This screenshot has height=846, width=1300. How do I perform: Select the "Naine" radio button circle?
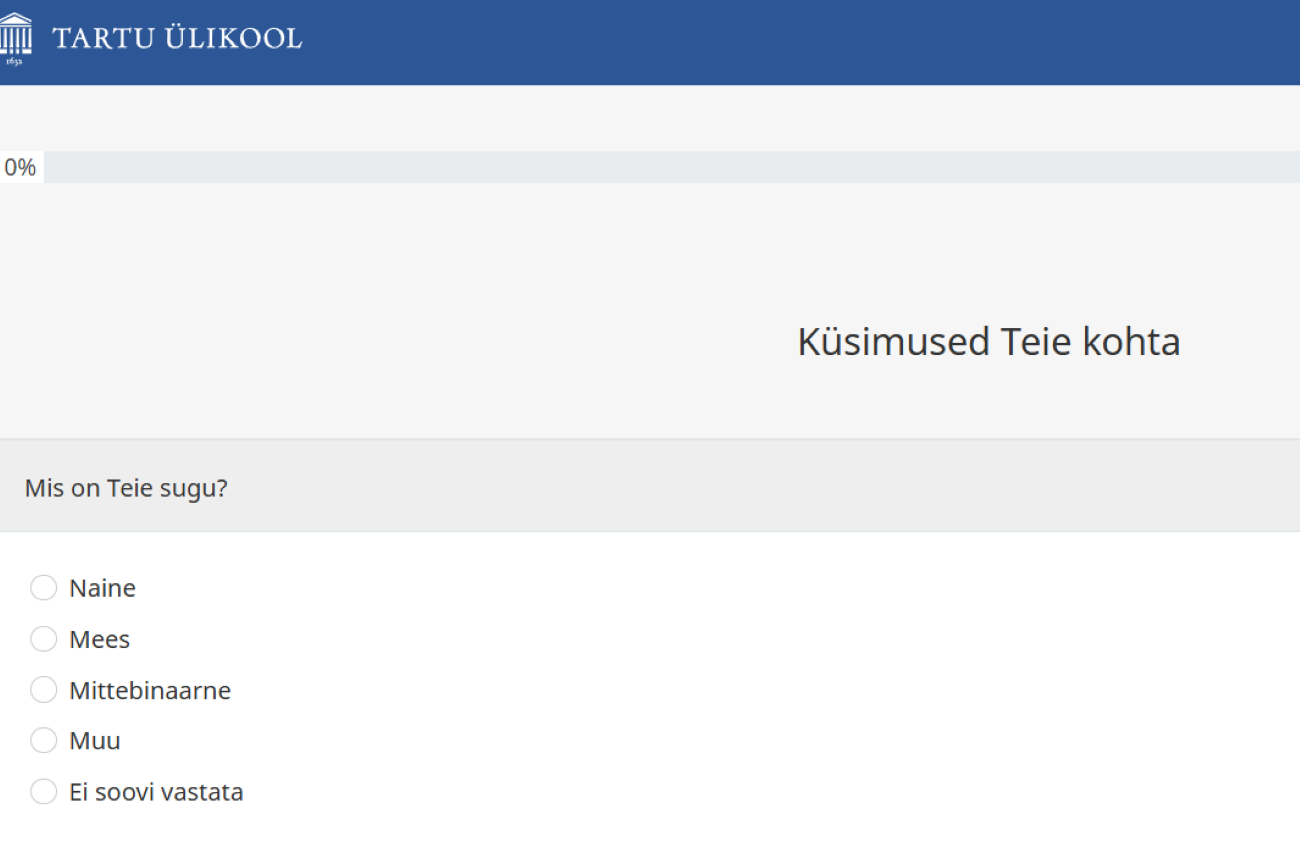tap(44, 588)
